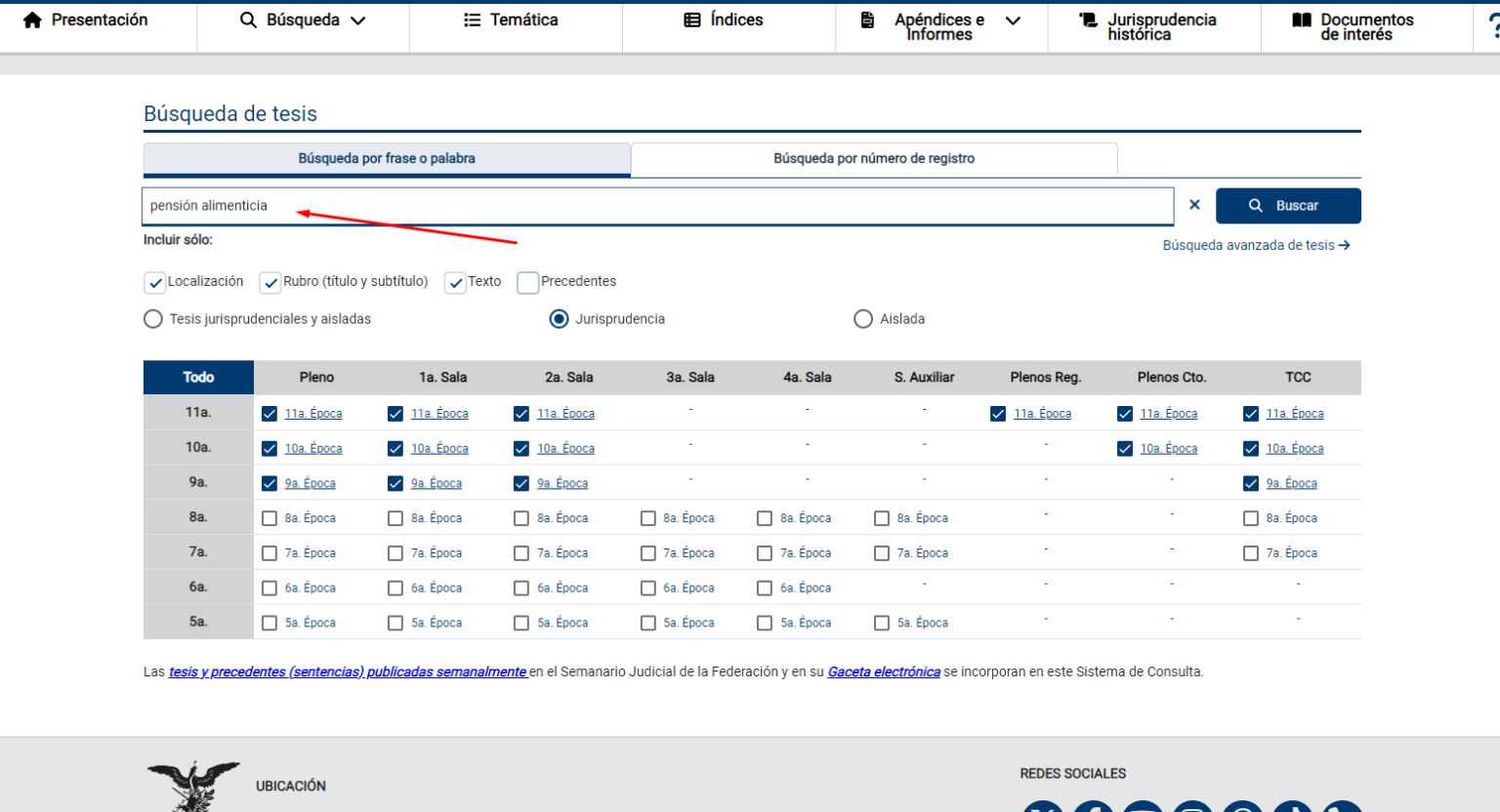Screen dimensions: 1500x812
Task: Enable the Precedentes checkbox
Action: click(x=528, y=283)
